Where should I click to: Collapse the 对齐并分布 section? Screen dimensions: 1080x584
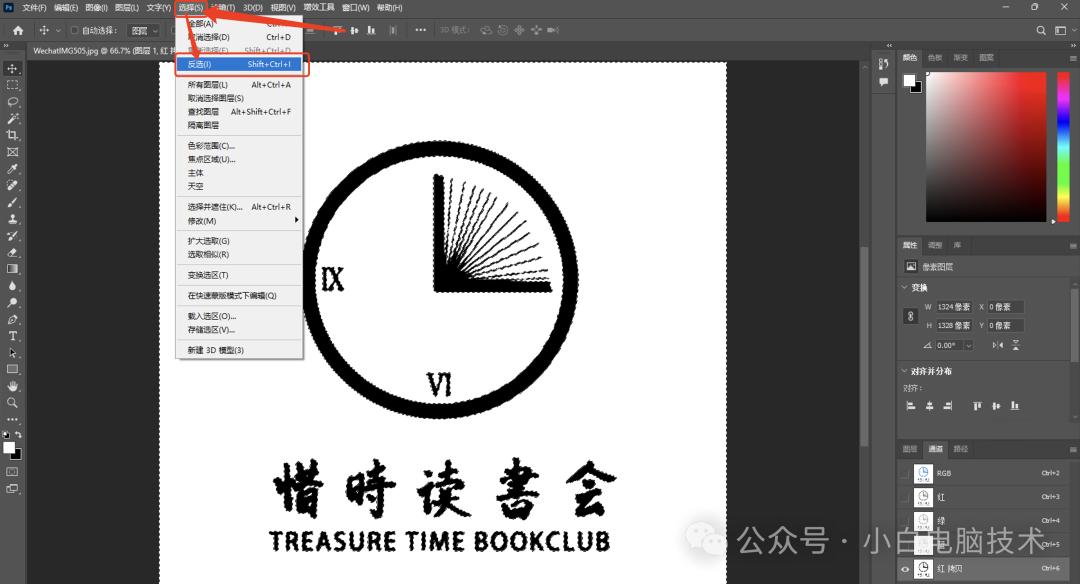[x=904, y=371]
